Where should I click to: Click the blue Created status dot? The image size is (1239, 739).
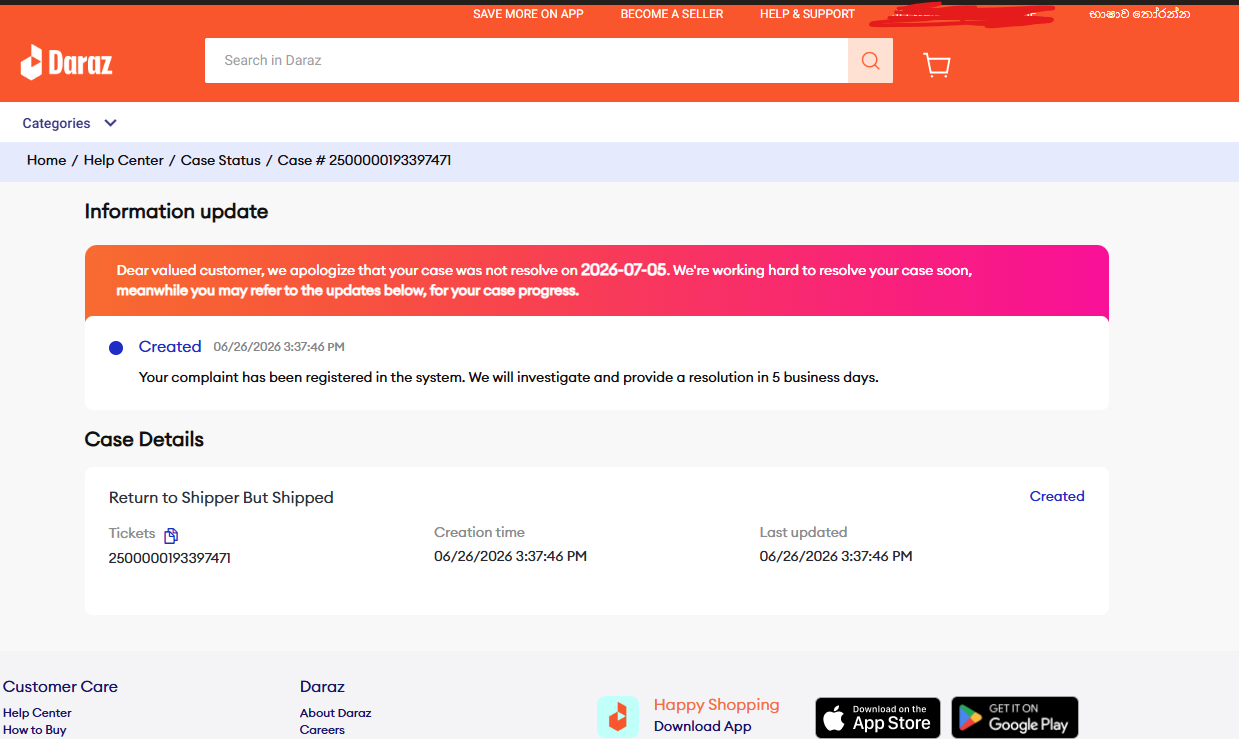tap(116, 348)
